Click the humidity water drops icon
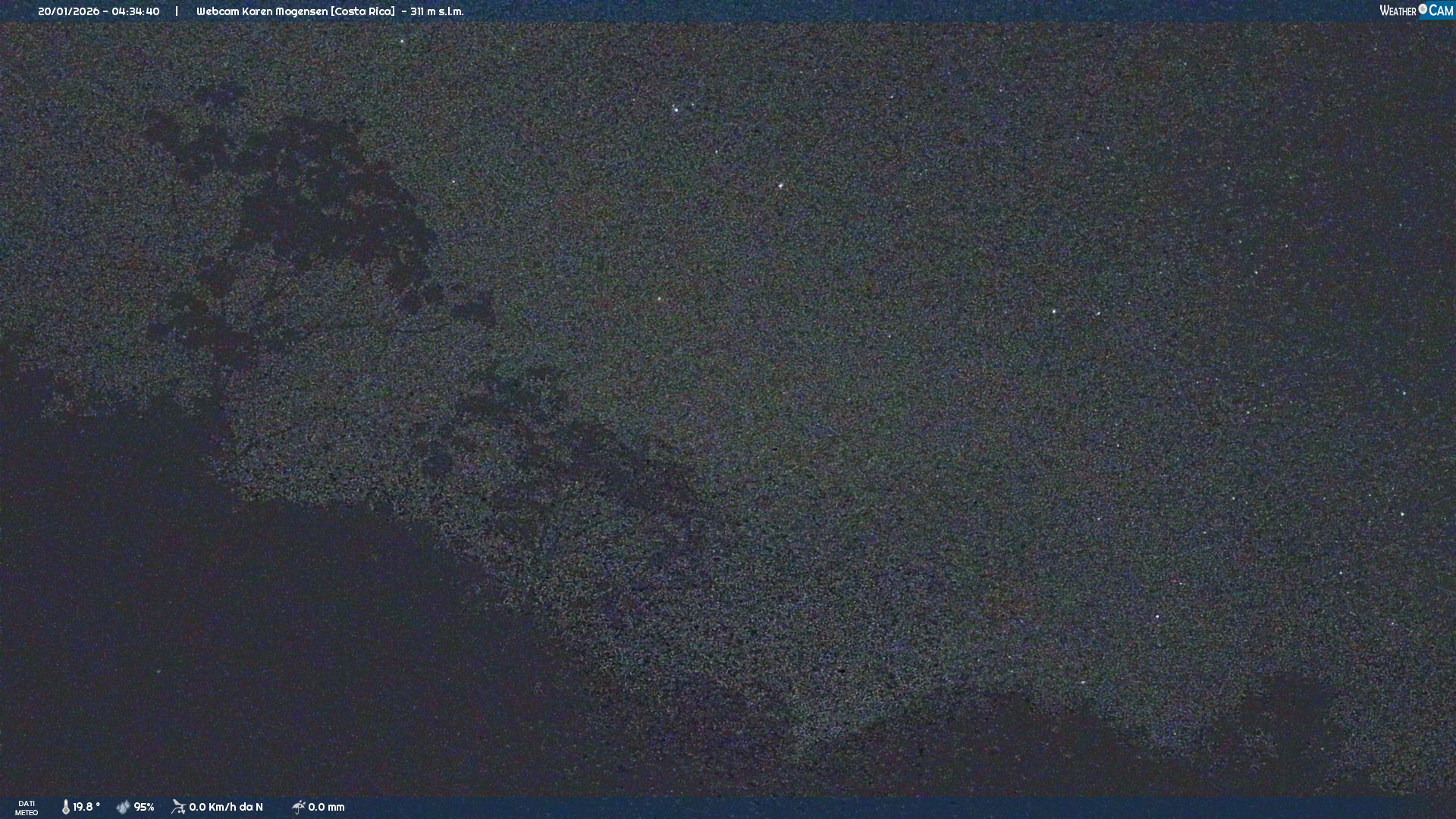This screenshot has height=819, width=1456. (123, 807)
